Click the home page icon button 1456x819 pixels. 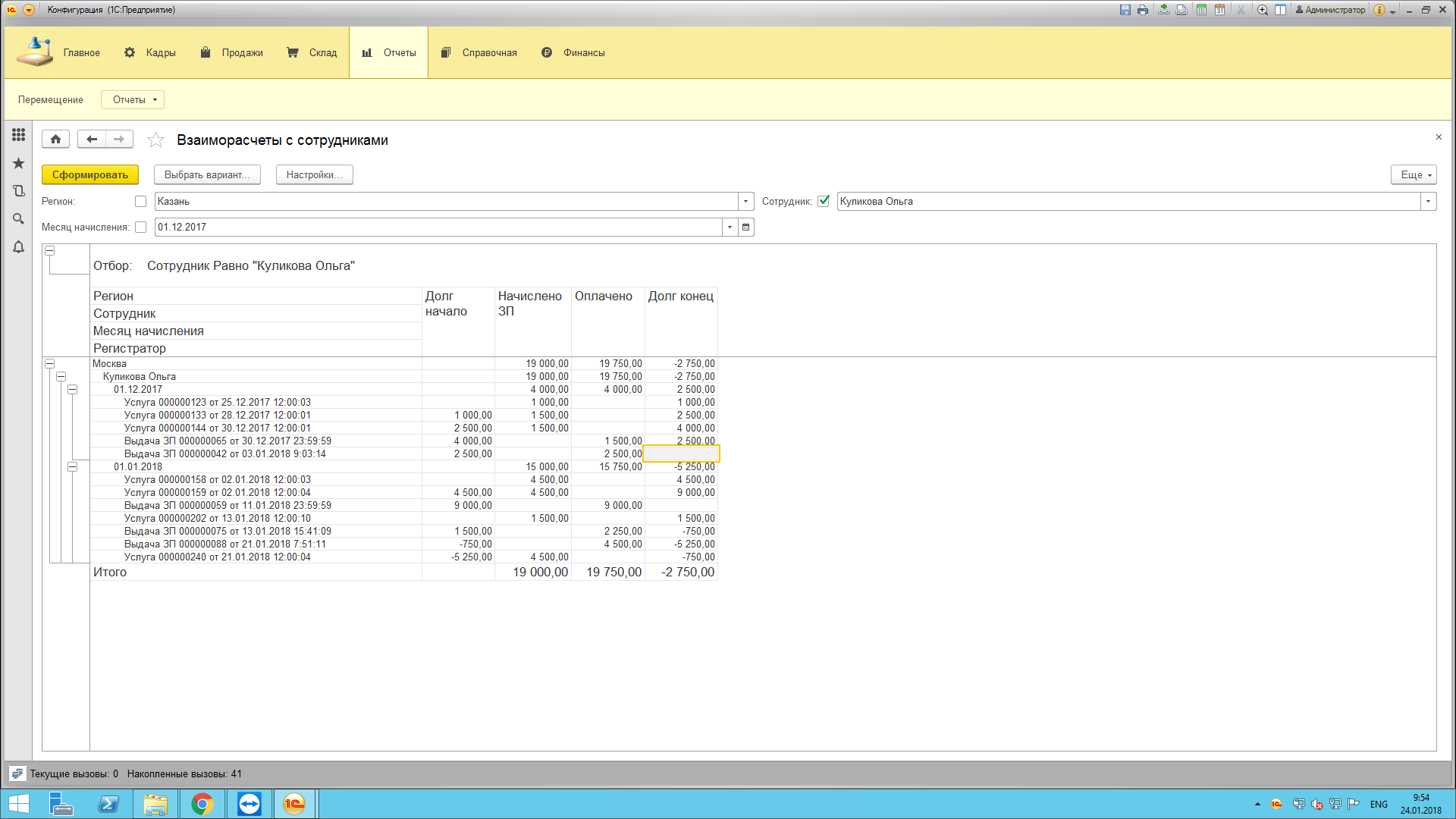[x=55, y=139]
